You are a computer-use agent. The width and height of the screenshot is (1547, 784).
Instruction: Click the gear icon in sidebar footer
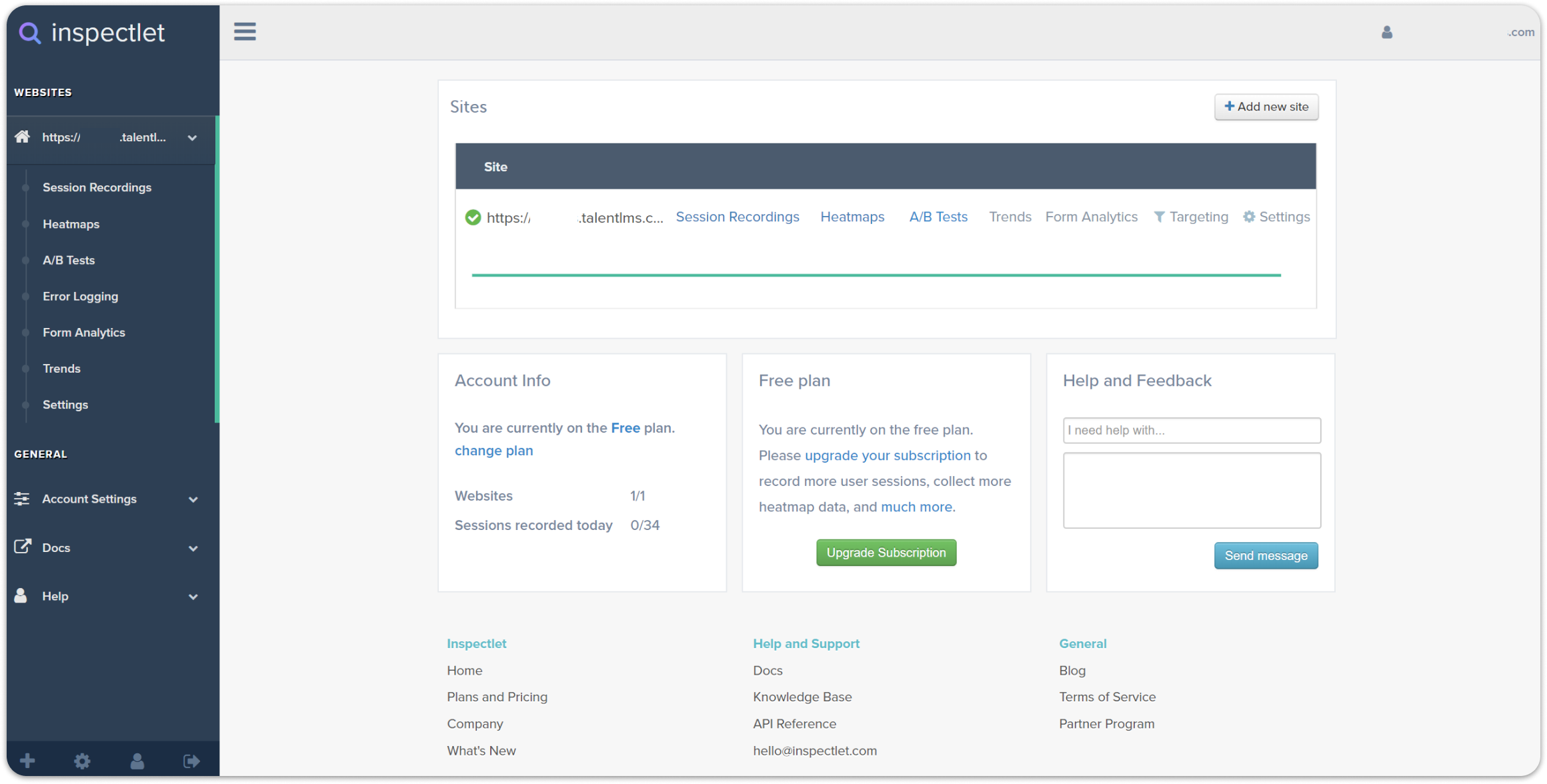click(82, 761)
